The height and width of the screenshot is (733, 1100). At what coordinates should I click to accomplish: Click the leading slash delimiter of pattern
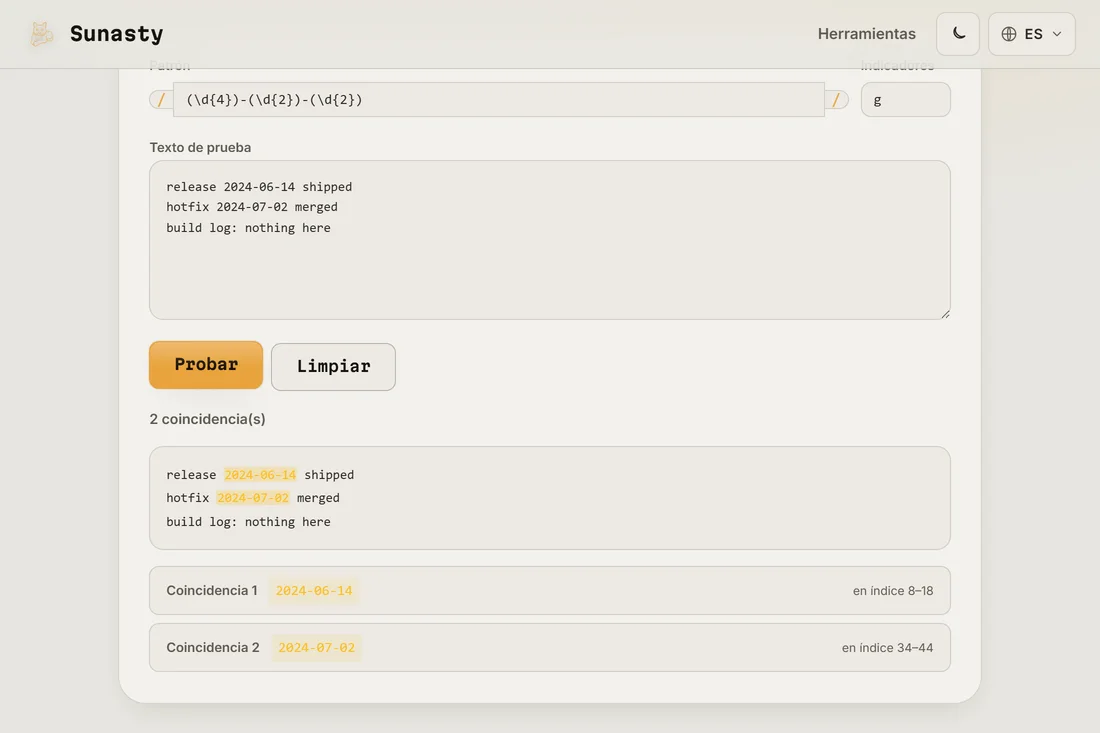click(x=161, y=100)
